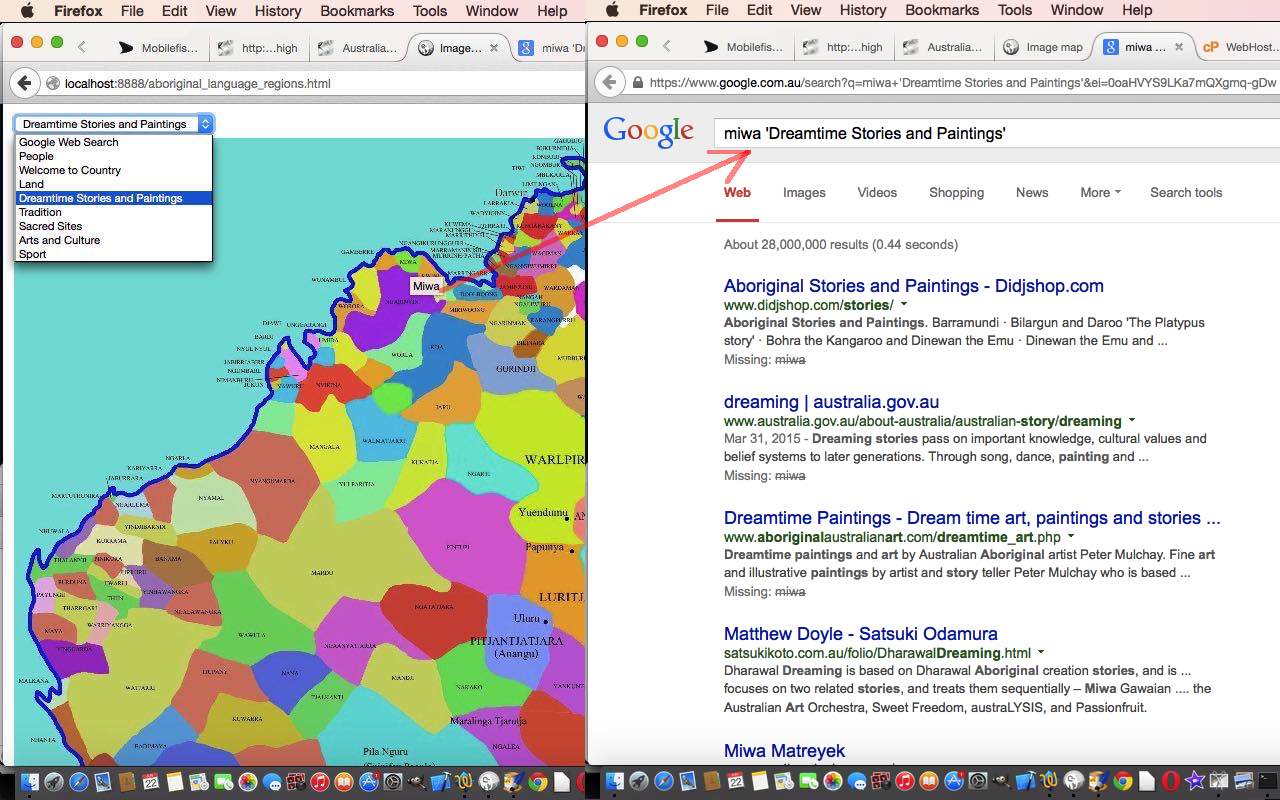Viewport: 1280px width, 800px height.
Task: Open iTunes from the left Dock
Action: click(x=320, y=782)
